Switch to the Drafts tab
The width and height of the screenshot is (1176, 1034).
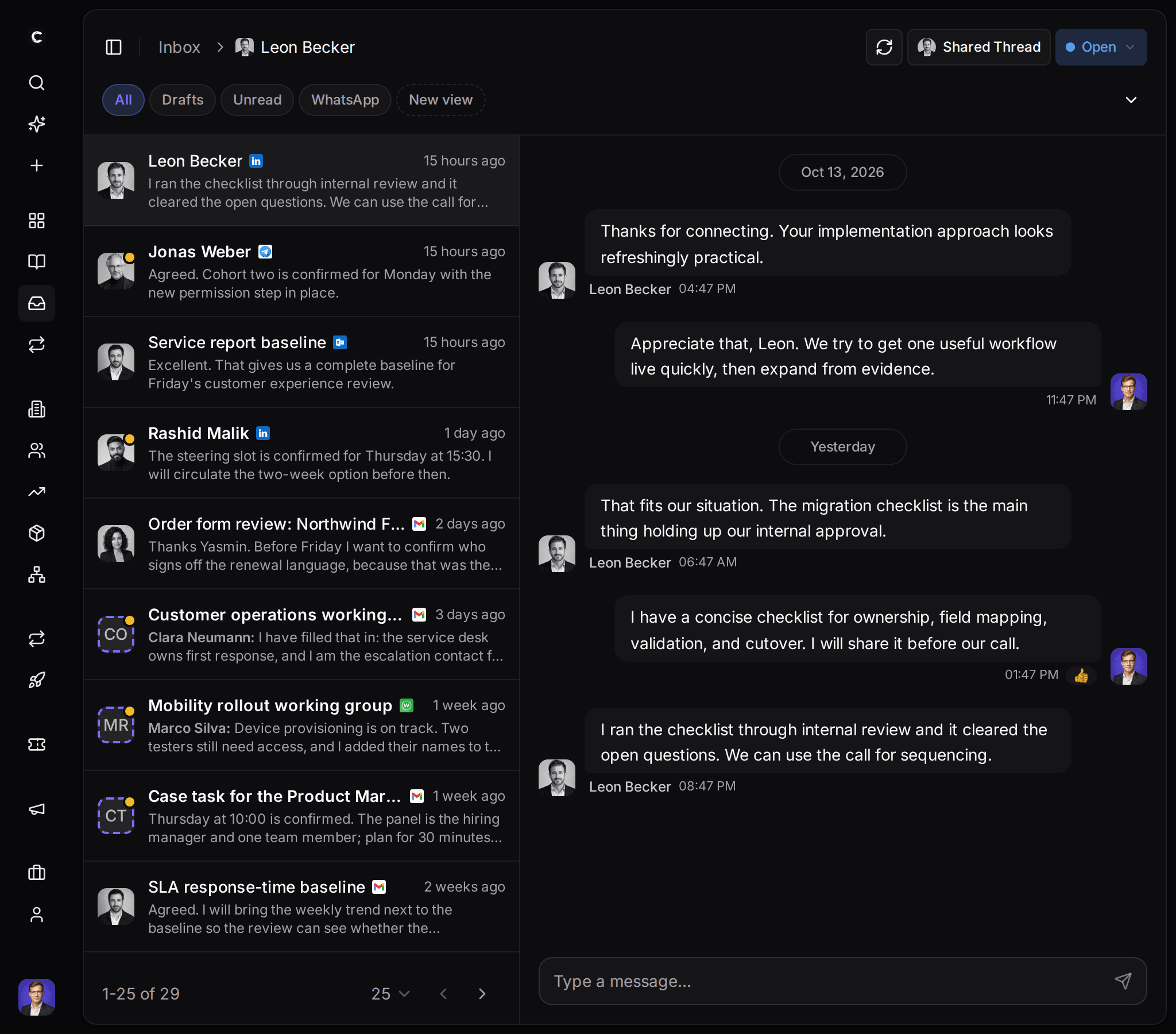click(183, 100)
